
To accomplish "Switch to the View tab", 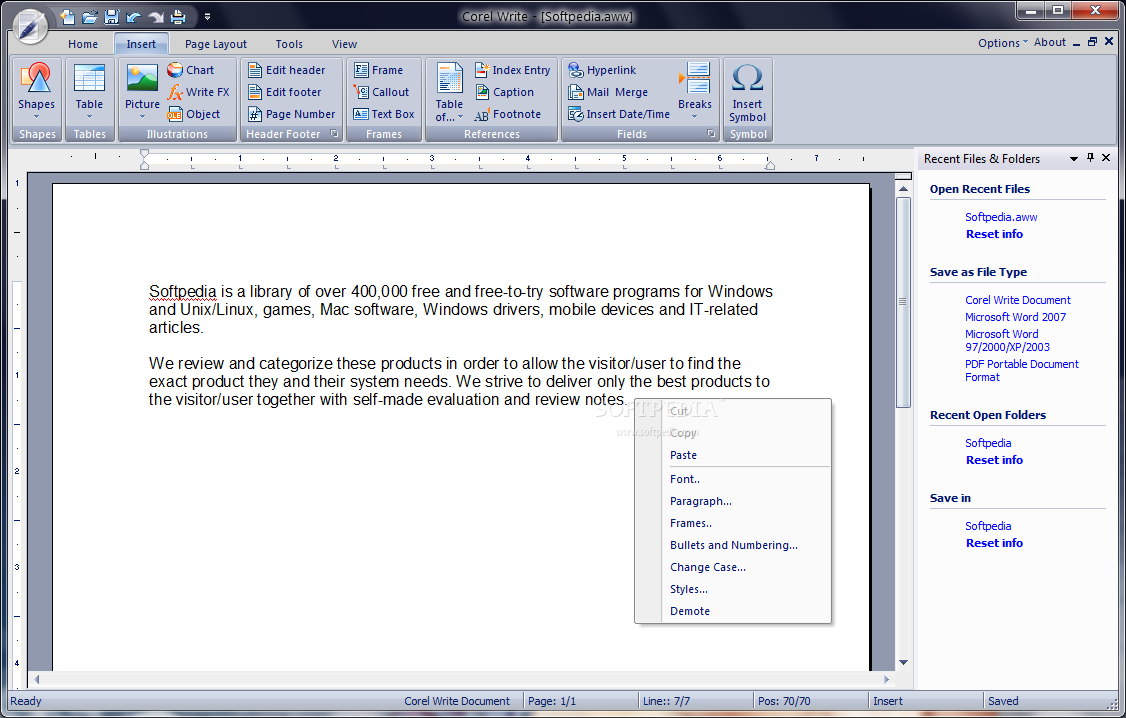I will (345, 44).
